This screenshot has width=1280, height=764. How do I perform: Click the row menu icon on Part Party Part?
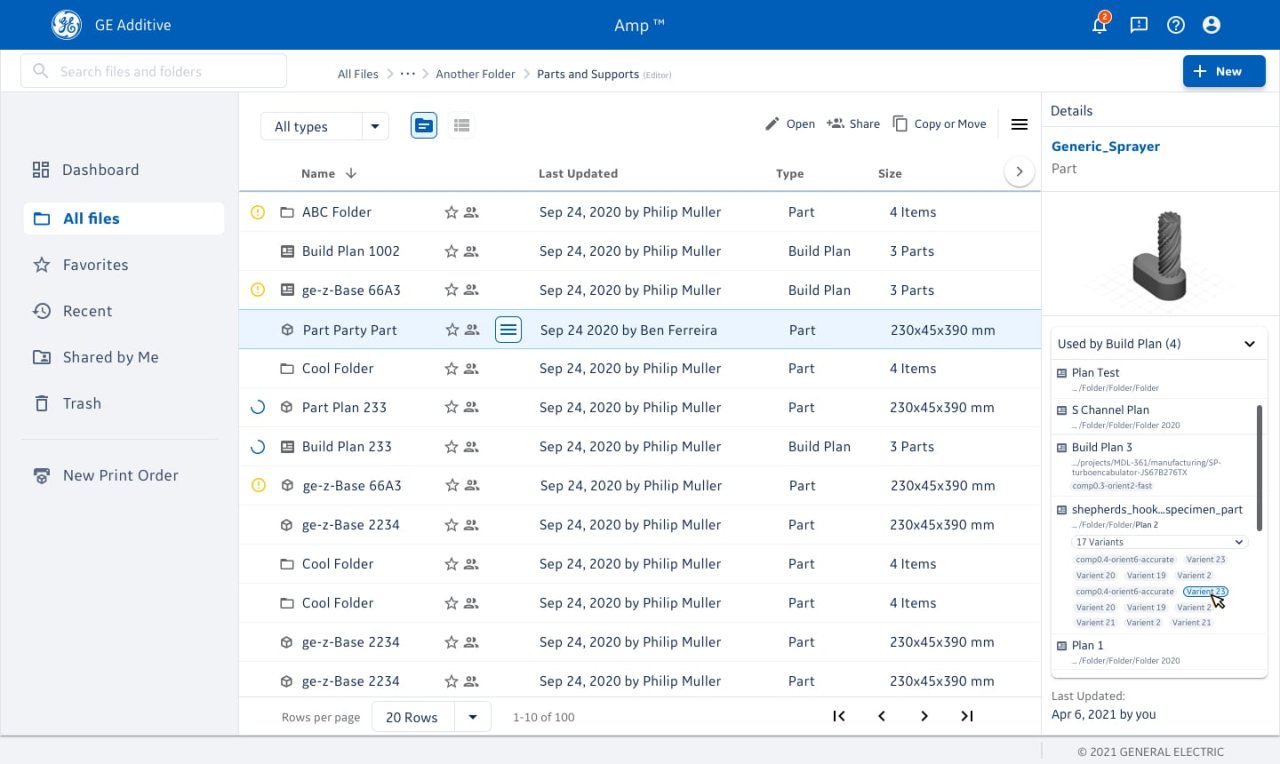508,329
